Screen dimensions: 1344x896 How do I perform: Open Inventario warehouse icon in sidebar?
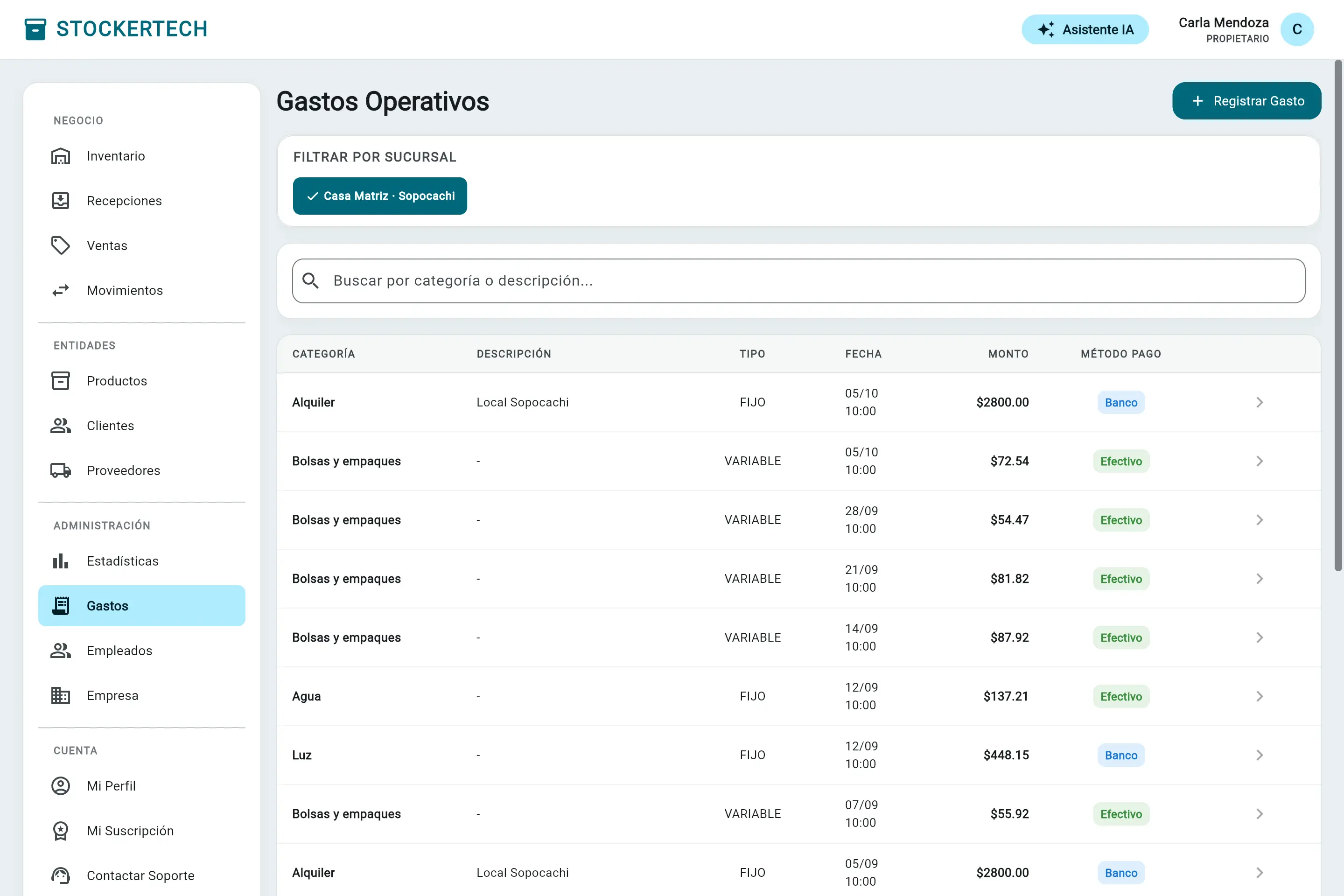pos(61,156)
